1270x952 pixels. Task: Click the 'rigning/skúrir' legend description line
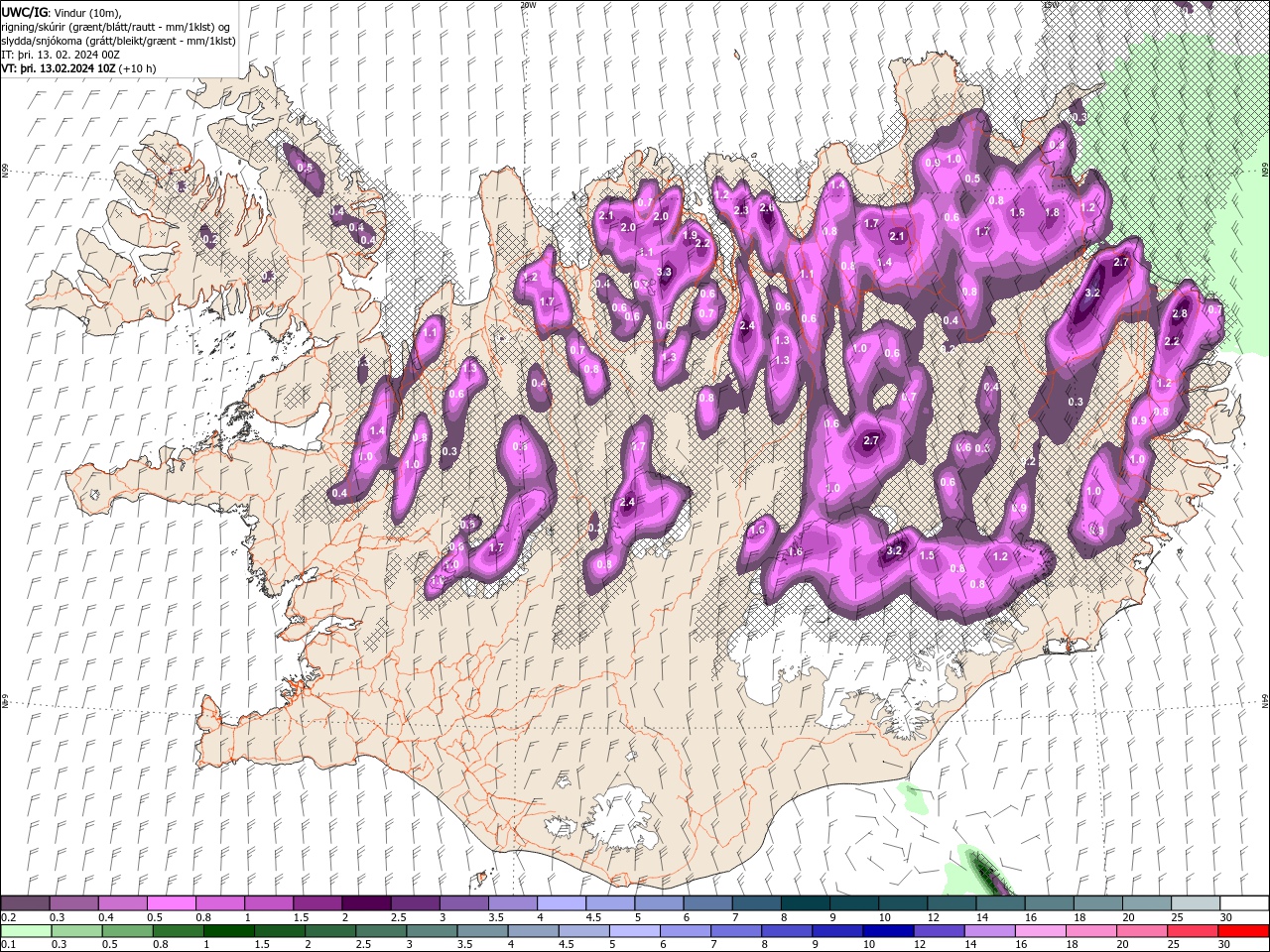(x=116, y=26)
